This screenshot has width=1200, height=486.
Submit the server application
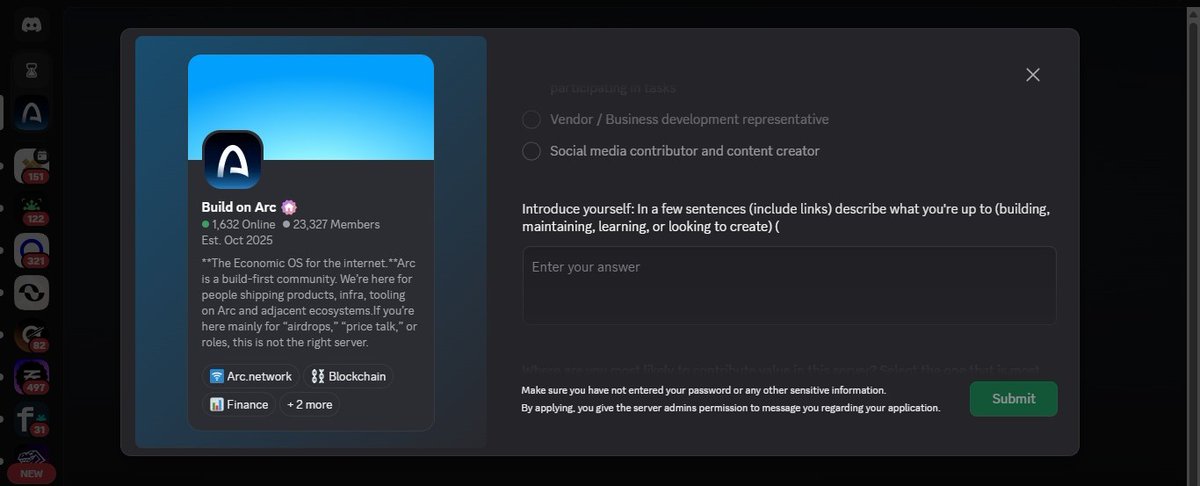1013,398
